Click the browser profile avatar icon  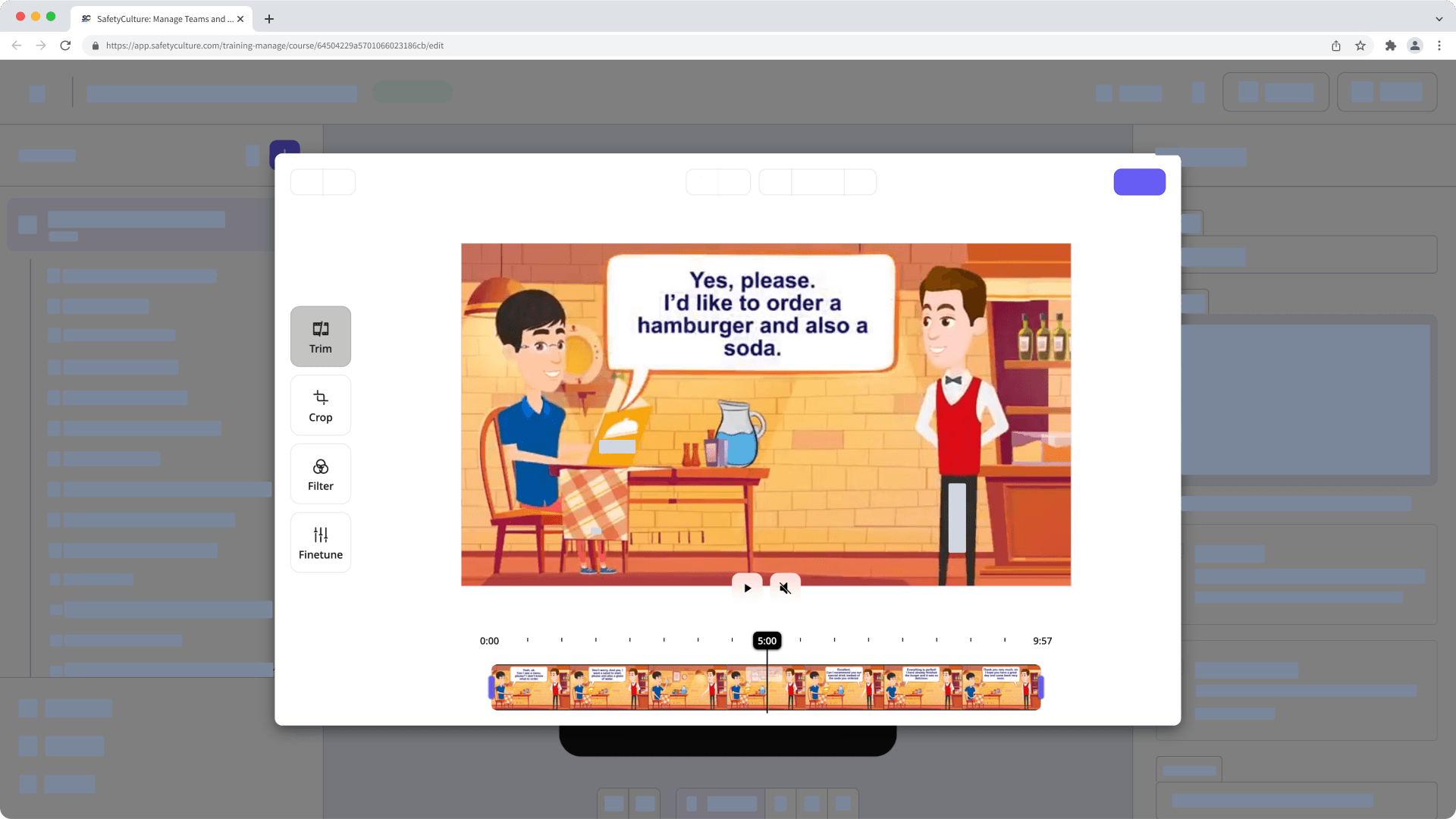click(x=1415, y=45)
